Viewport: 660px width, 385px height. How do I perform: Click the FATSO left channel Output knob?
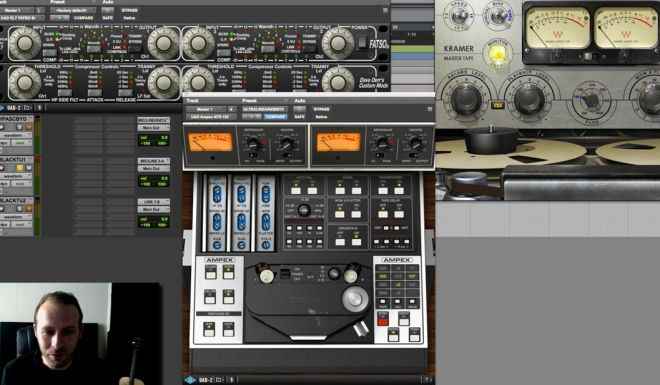(163, 43)
